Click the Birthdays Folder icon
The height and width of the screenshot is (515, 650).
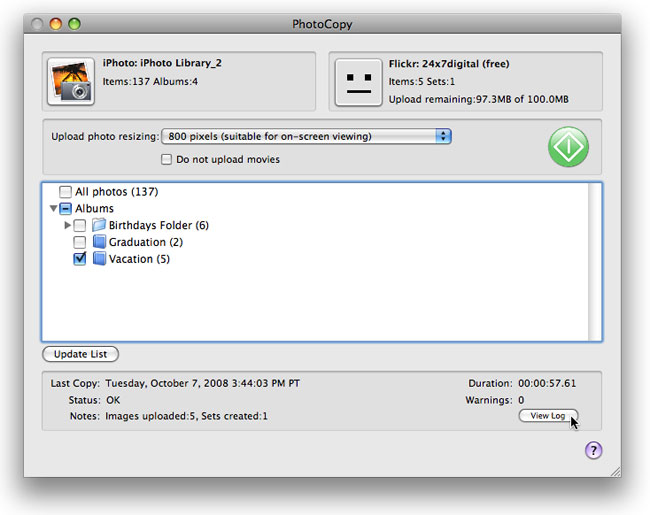(99, 225)
